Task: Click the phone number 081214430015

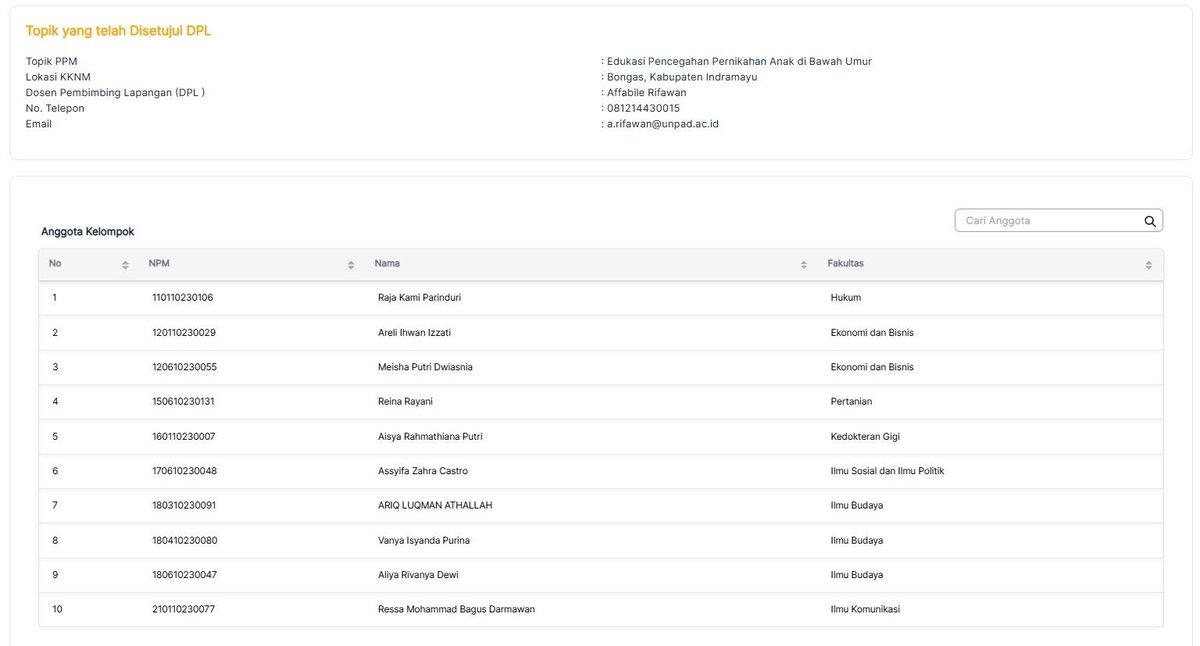Action: point(643,108)
